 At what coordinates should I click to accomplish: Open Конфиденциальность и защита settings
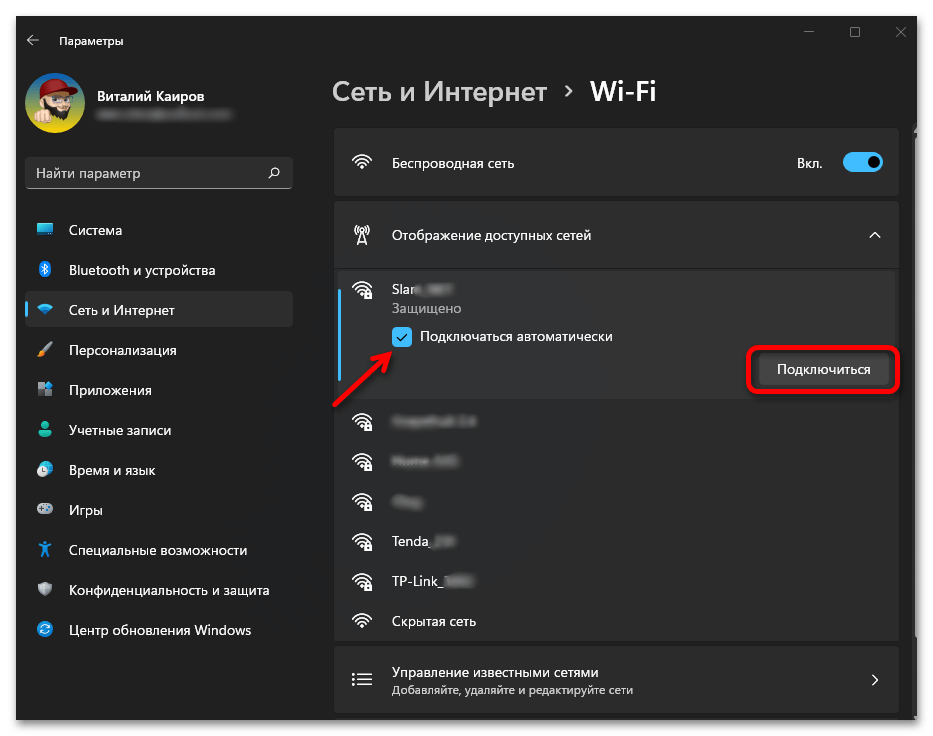click(x=159, y=590)
